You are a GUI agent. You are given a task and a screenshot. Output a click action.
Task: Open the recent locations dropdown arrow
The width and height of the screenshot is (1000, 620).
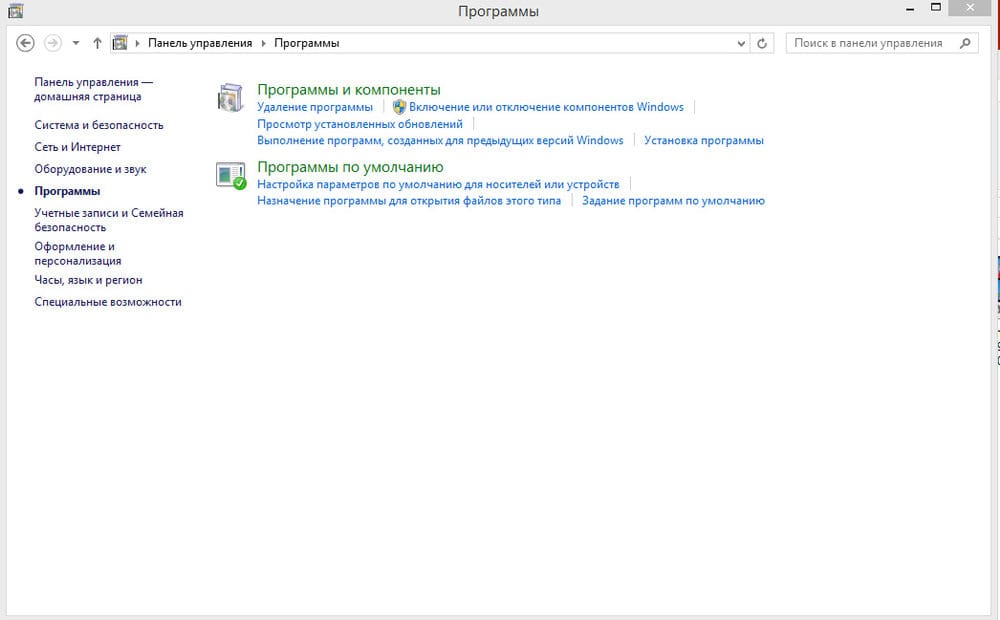76,43
